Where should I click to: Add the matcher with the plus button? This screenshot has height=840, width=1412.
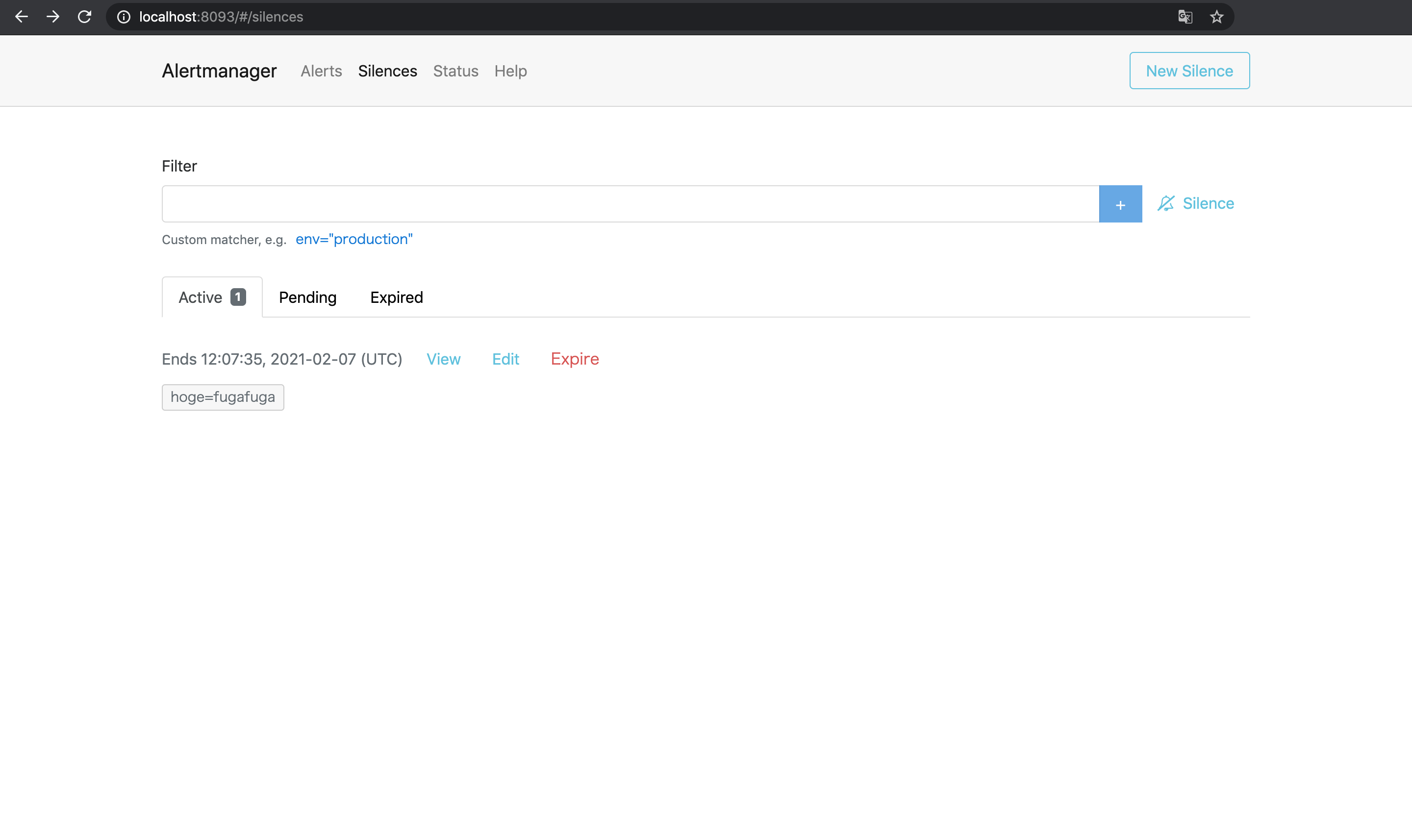pyautogui.click(x=1120, y=204)
